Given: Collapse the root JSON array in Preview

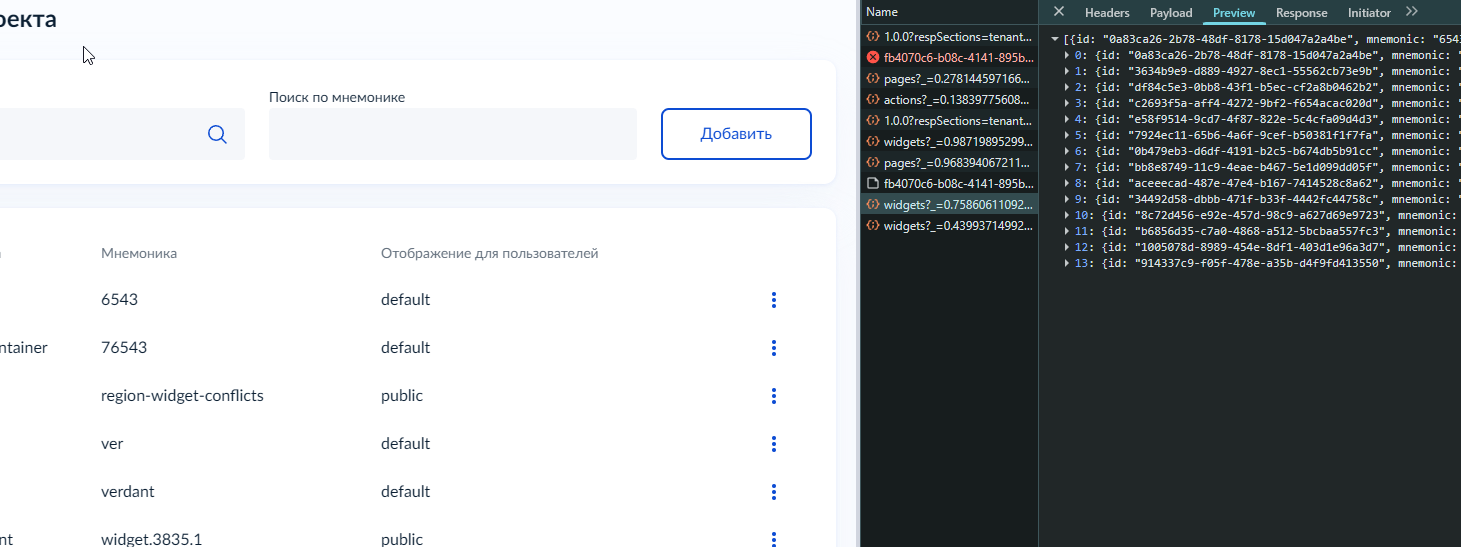Looking at the screenshot, I should pos(1055,38).
